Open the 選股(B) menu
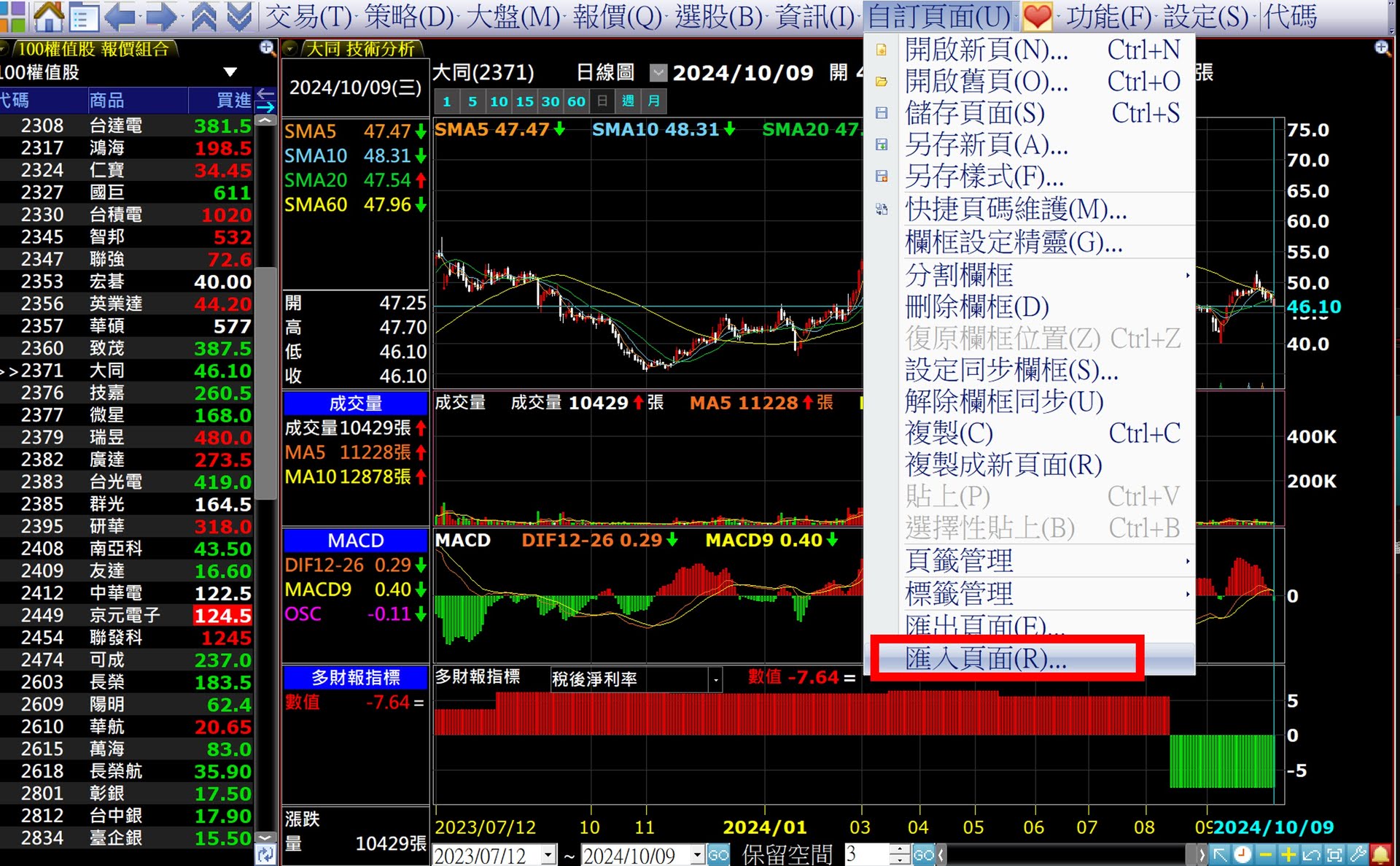The height and width of the screenshot is (866, 1400). [x=718, y=16]
